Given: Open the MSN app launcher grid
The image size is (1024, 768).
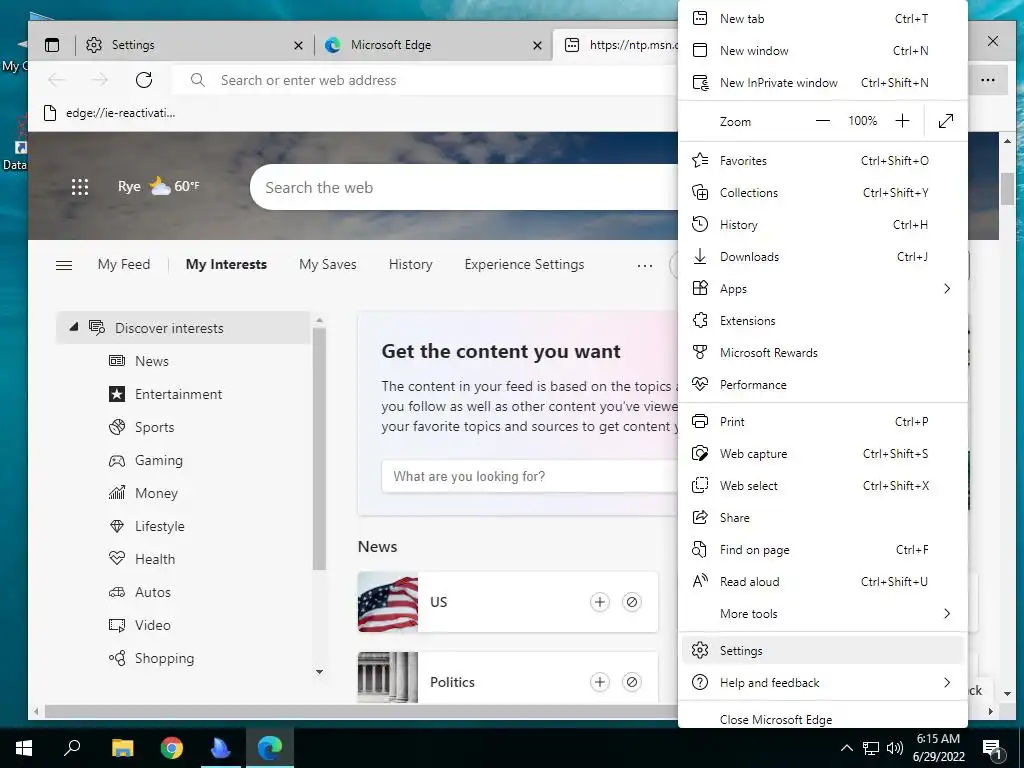Looking at the screenshot, I should [80, 187].
